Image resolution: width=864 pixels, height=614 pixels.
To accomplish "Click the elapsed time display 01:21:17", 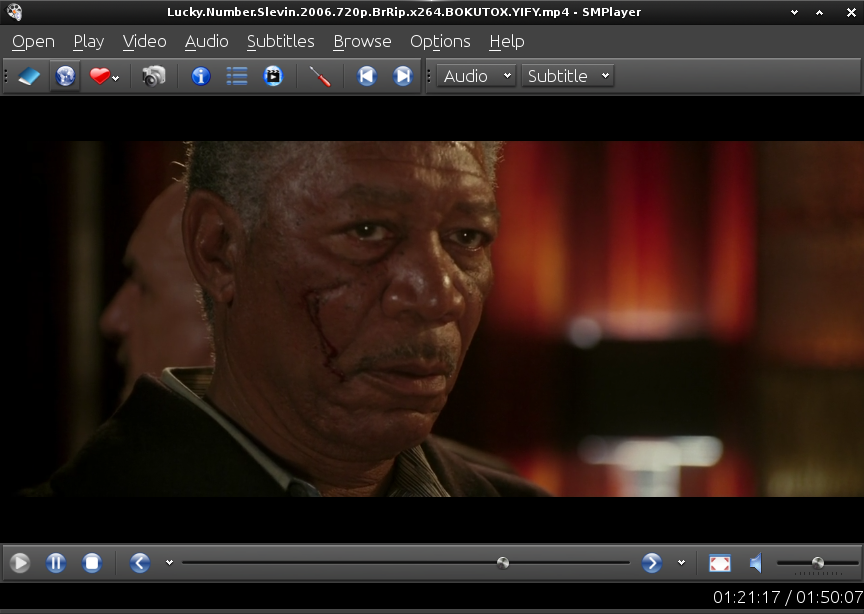I will [746, 597].
